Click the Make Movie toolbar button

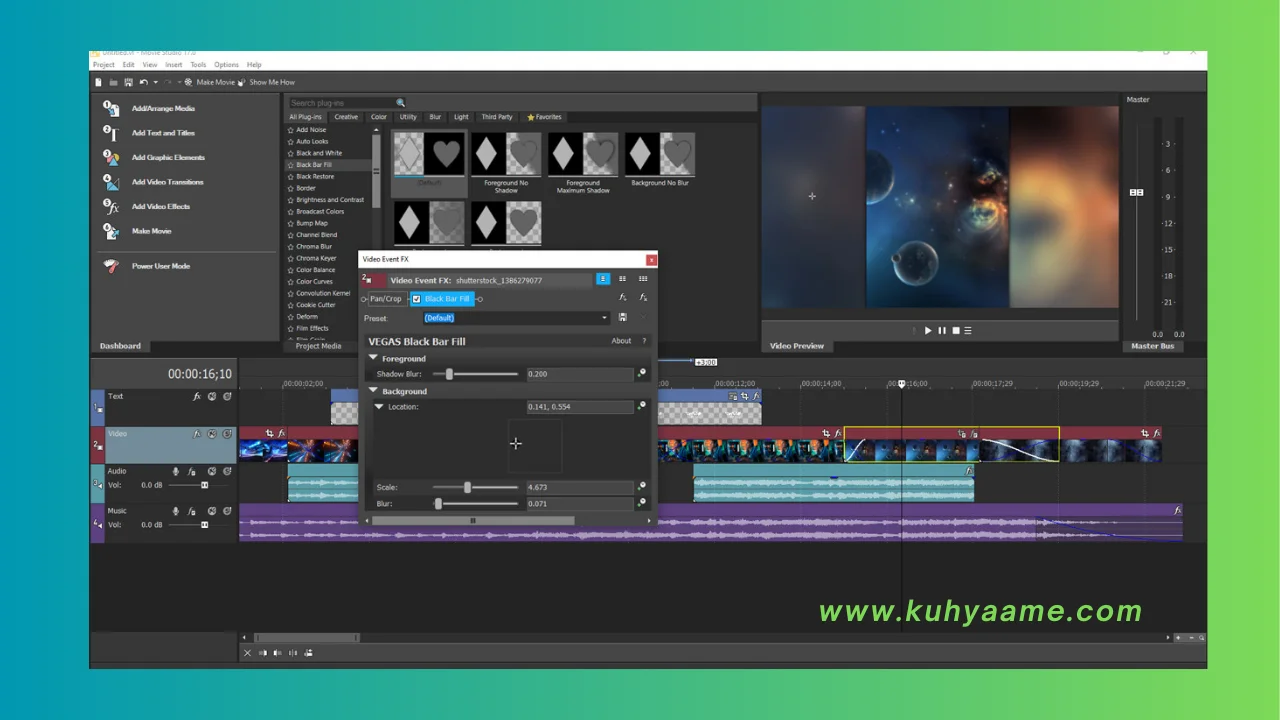[x=209, y=82]
